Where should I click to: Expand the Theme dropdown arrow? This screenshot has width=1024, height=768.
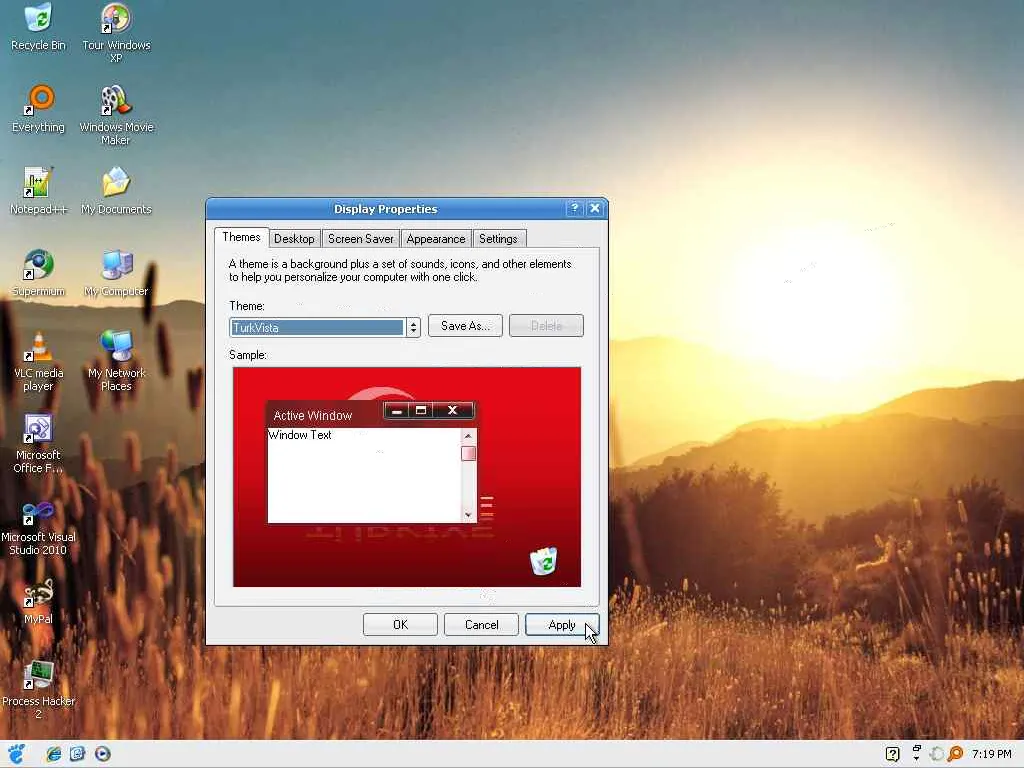(413, 327)
